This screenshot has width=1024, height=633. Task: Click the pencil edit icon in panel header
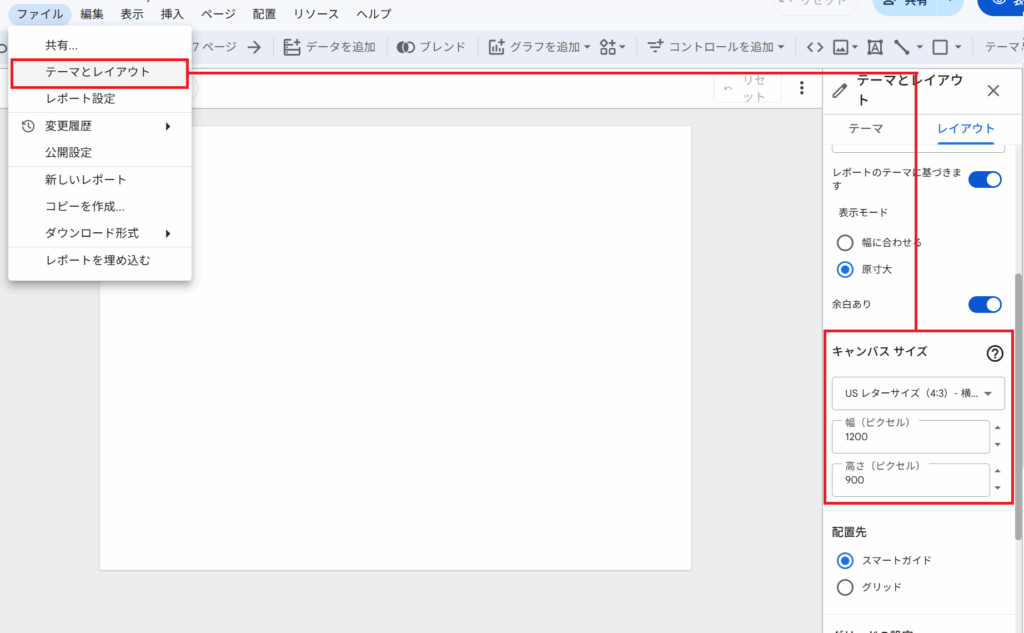[840, 90]
